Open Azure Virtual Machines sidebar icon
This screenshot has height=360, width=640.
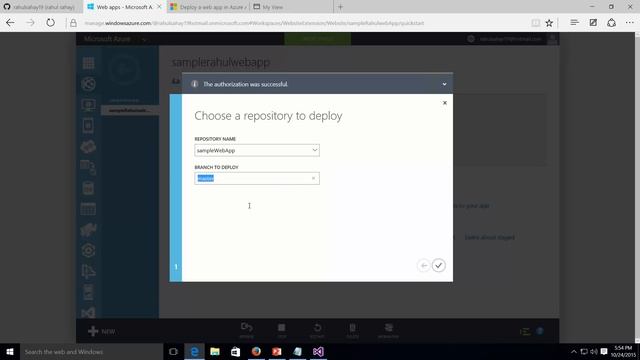pyautogui.click(x=88, y=105)
